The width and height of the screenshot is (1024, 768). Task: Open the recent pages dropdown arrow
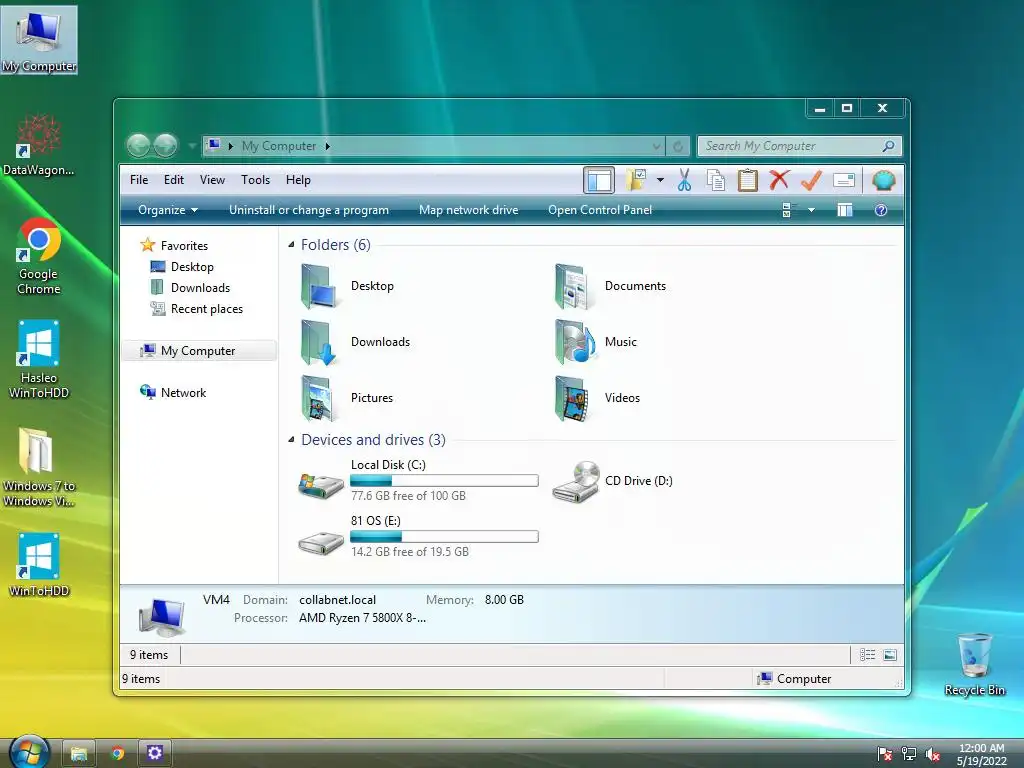pyautogui.click(x=192, y=146)
